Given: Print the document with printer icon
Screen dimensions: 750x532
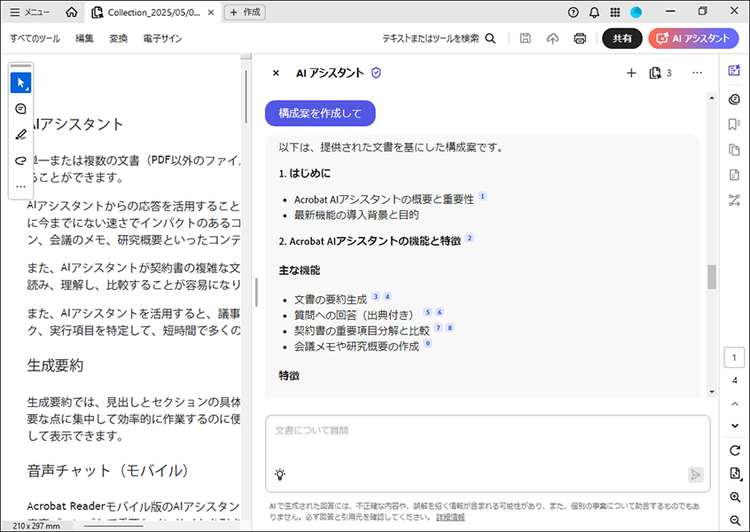Looking at the screenshot, I should click(580, 38).
